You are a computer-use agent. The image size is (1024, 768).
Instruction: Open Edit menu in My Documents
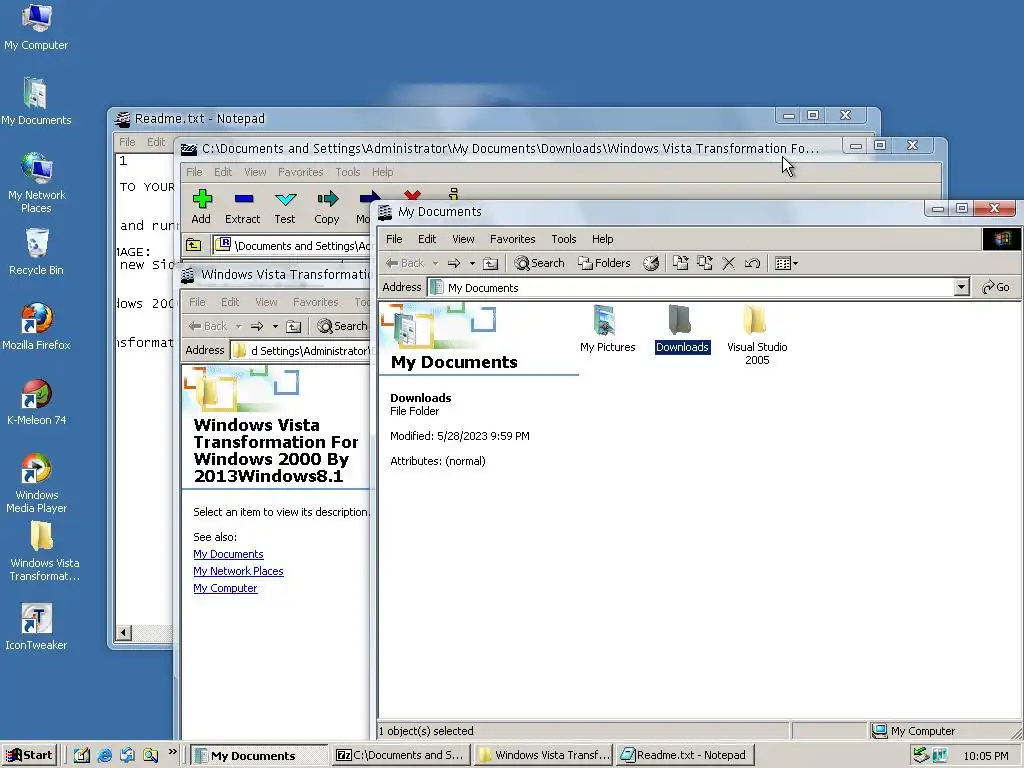[x=427, y=239]
